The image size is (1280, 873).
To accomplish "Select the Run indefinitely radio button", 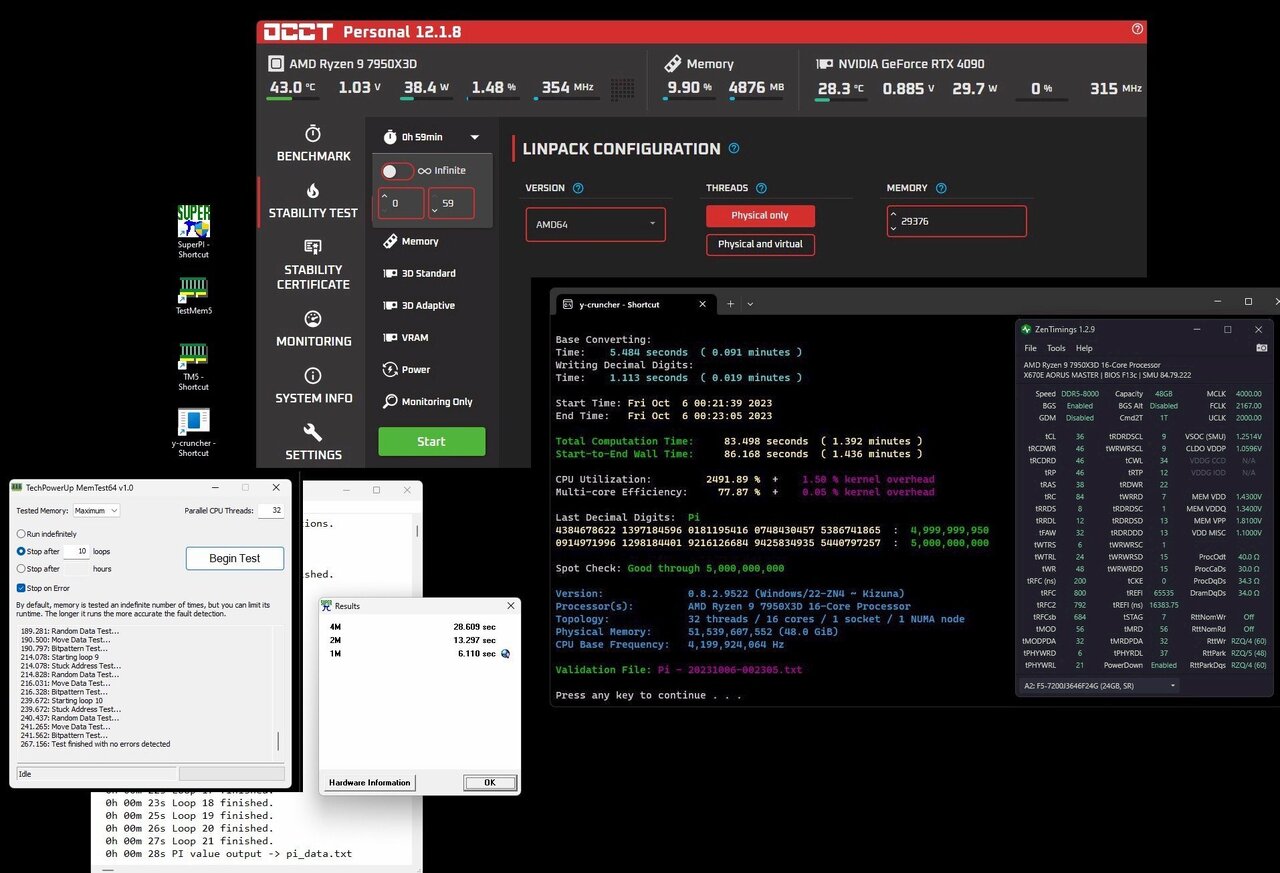I will [21, 534].
